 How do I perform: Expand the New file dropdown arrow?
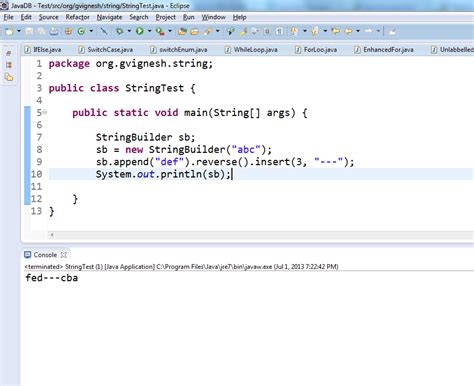coord(19,31)
